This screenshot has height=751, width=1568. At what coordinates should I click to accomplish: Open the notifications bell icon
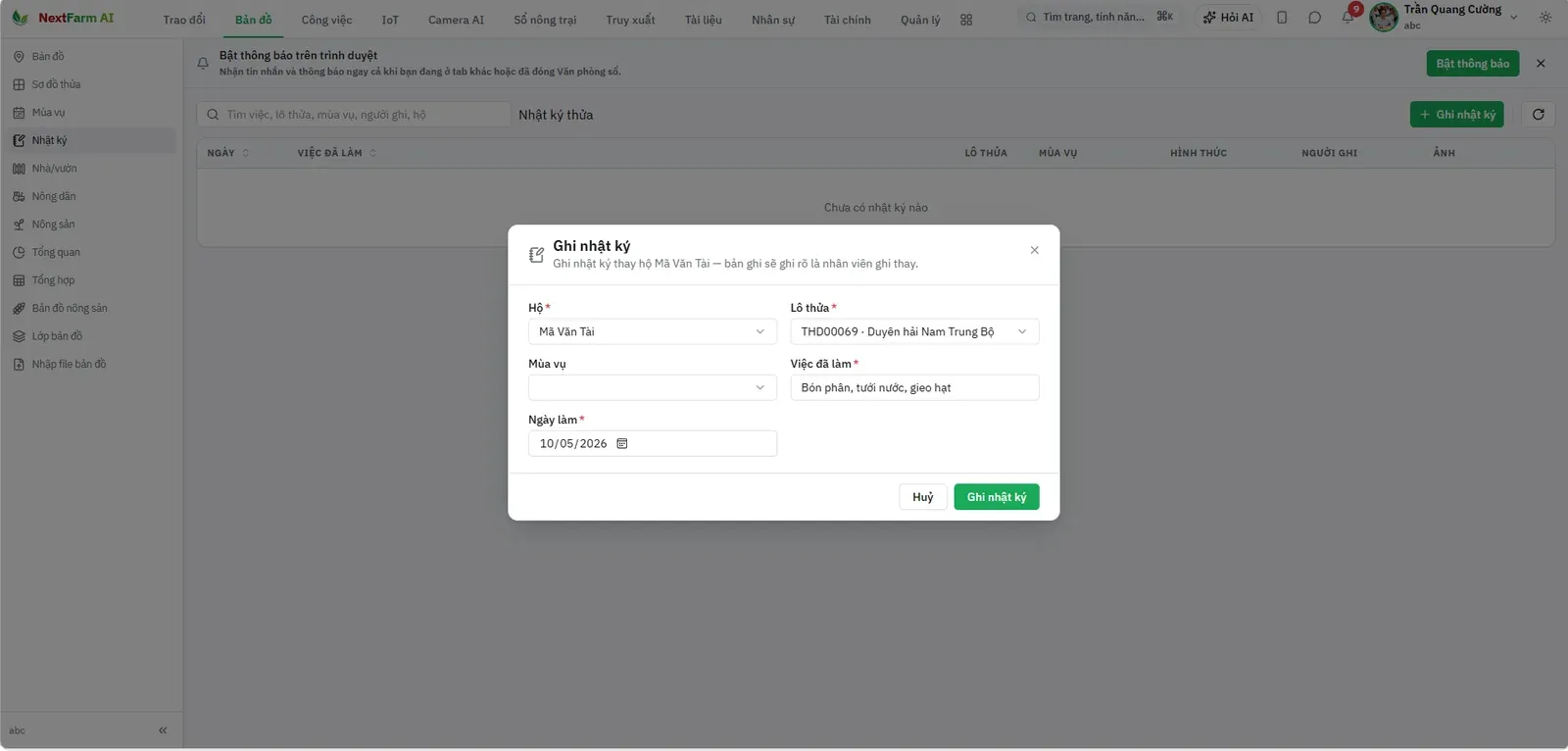[1347, 18]
